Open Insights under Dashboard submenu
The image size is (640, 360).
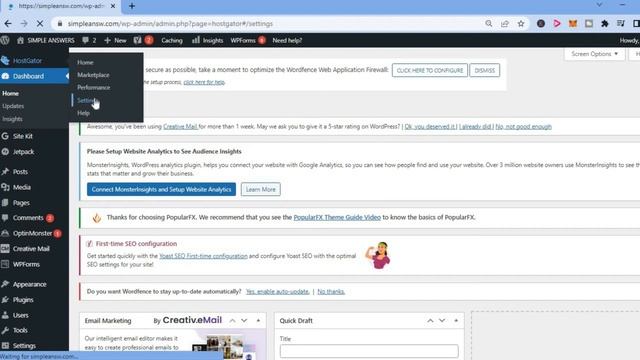[12, 119]
